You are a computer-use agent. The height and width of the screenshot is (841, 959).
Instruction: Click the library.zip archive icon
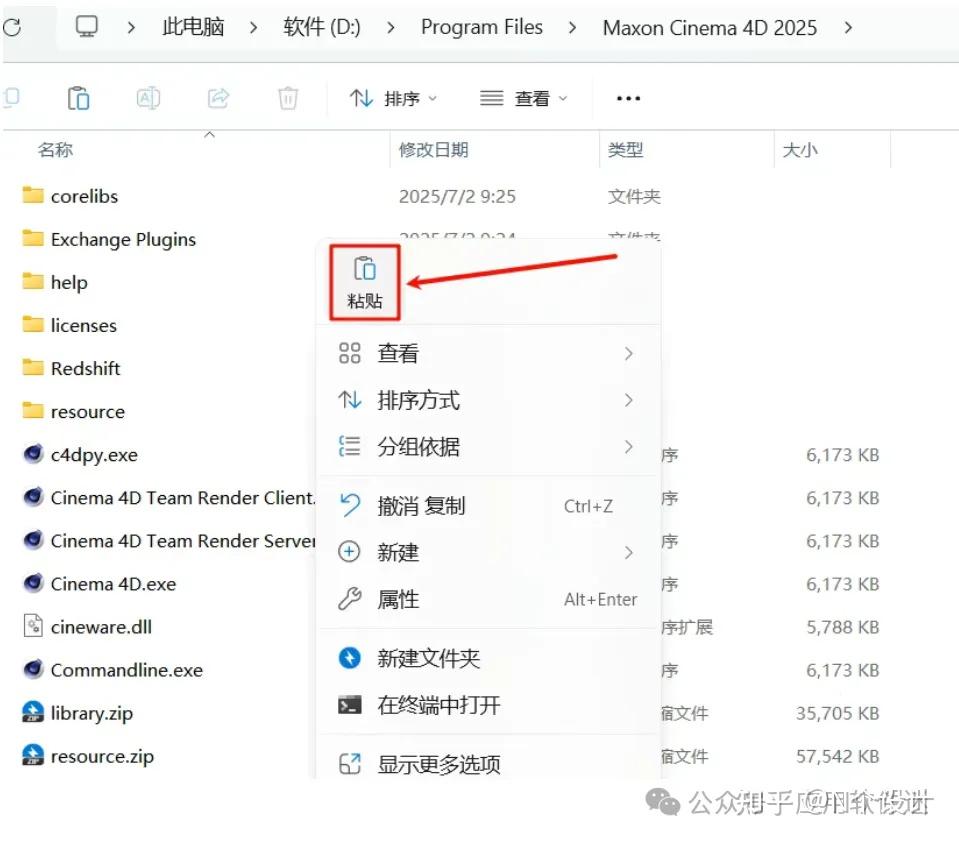(x=33, y=712)
